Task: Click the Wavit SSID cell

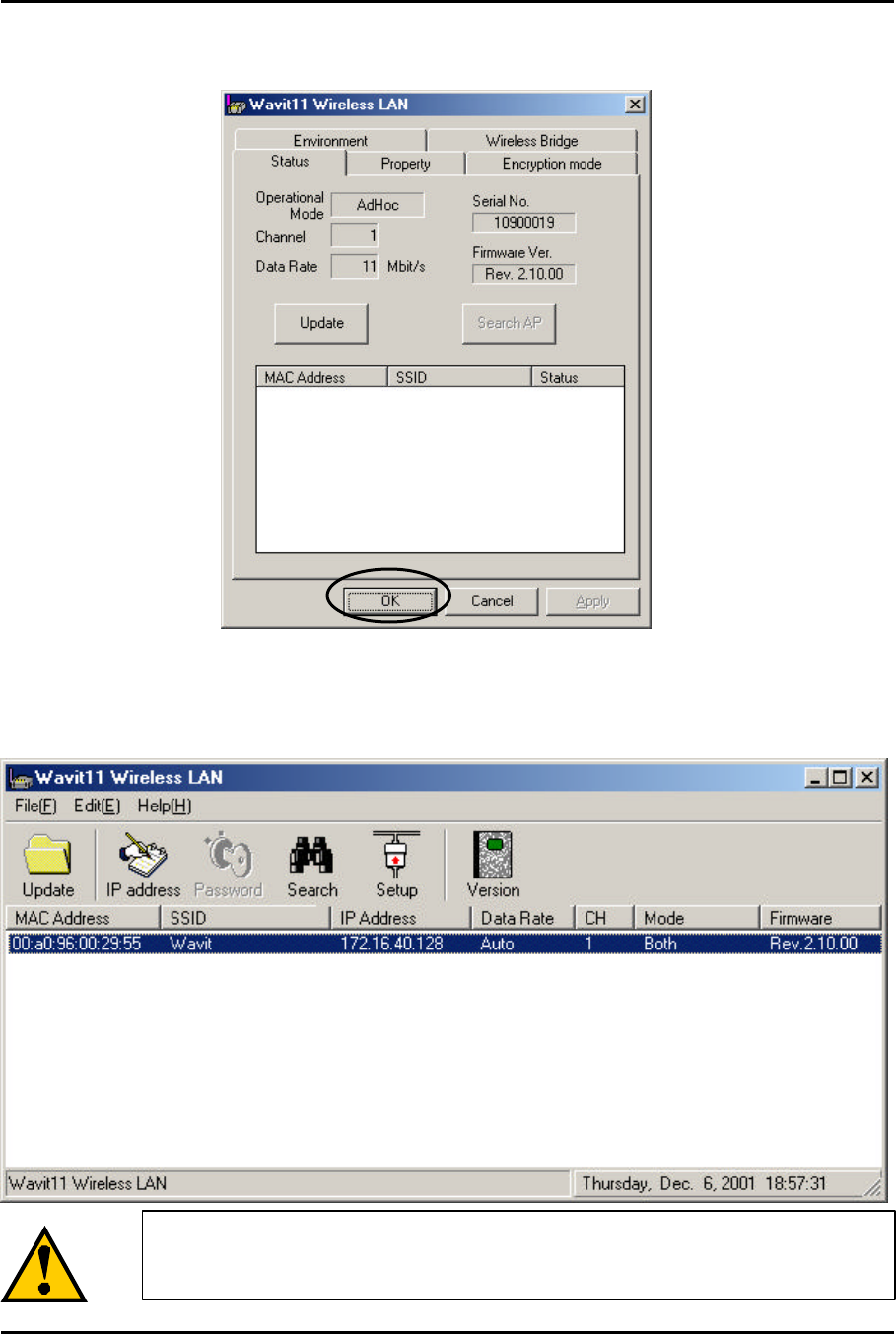Action: [x=190, y=944]
